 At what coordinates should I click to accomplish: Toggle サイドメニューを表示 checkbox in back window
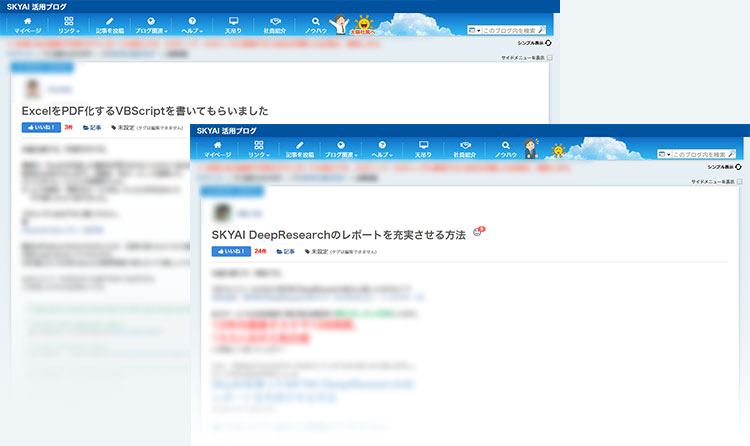(x=550, y=58)
